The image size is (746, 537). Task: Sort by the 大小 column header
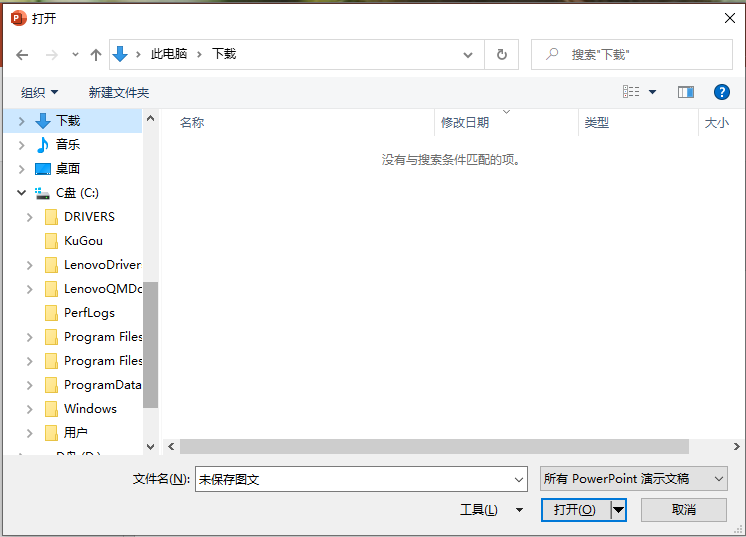point(717,123)
